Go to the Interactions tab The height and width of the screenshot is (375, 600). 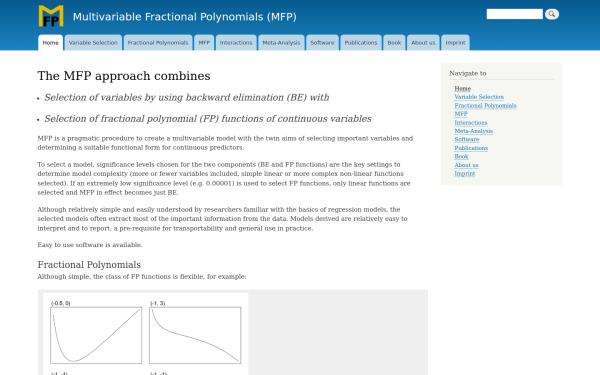coord(236,42)
